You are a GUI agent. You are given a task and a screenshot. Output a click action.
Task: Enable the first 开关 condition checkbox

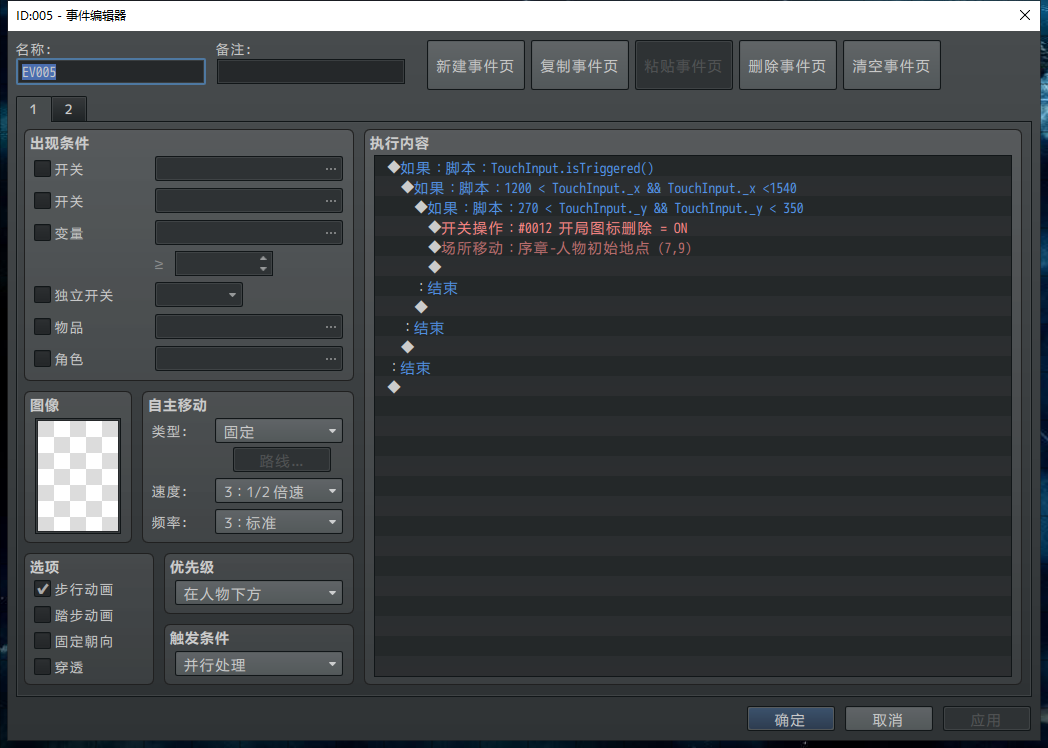(x=42, y=168)
